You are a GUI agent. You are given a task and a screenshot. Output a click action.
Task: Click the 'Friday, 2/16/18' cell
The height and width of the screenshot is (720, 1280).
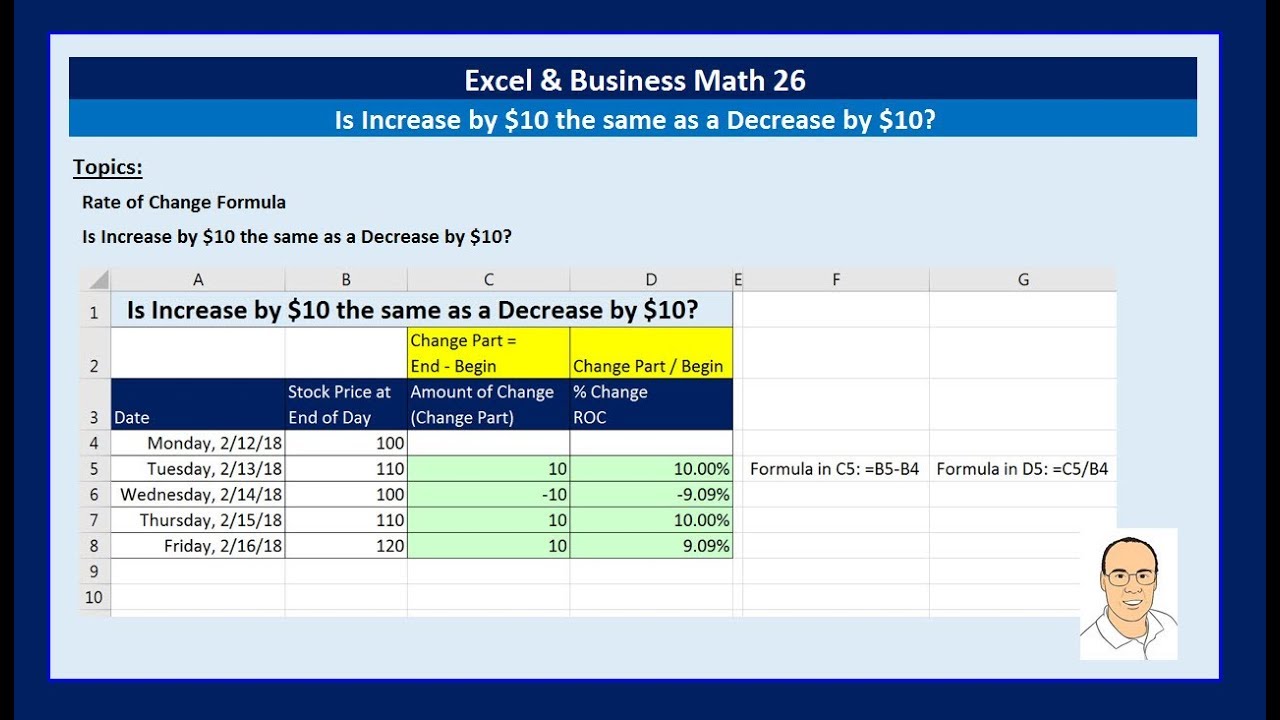198,546
